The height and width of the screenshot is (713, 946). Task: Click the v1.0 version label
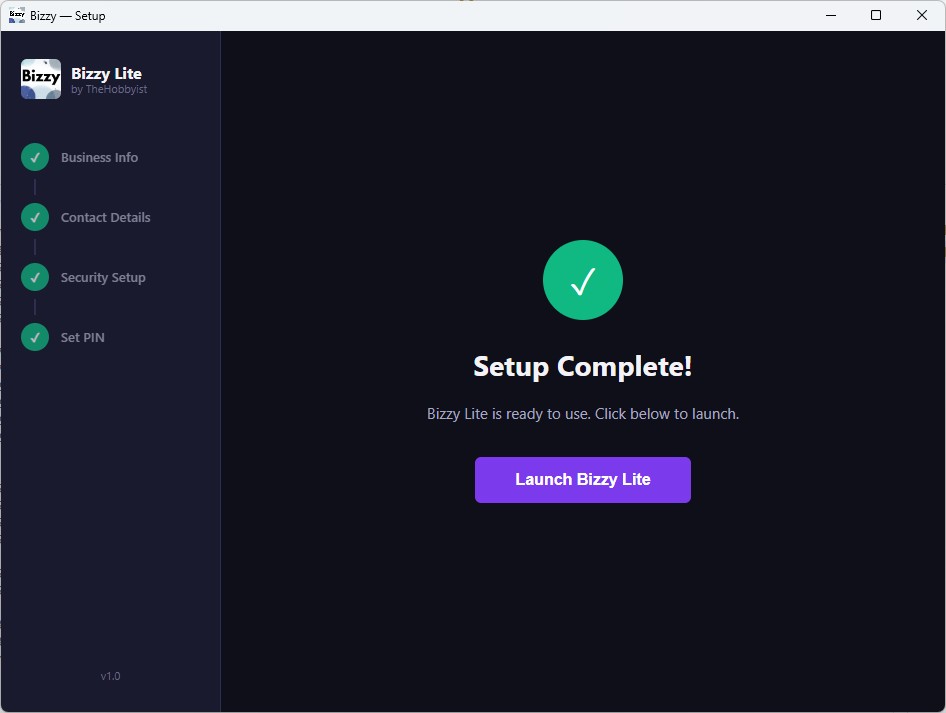pyautogui.click(x=110, y=677)
